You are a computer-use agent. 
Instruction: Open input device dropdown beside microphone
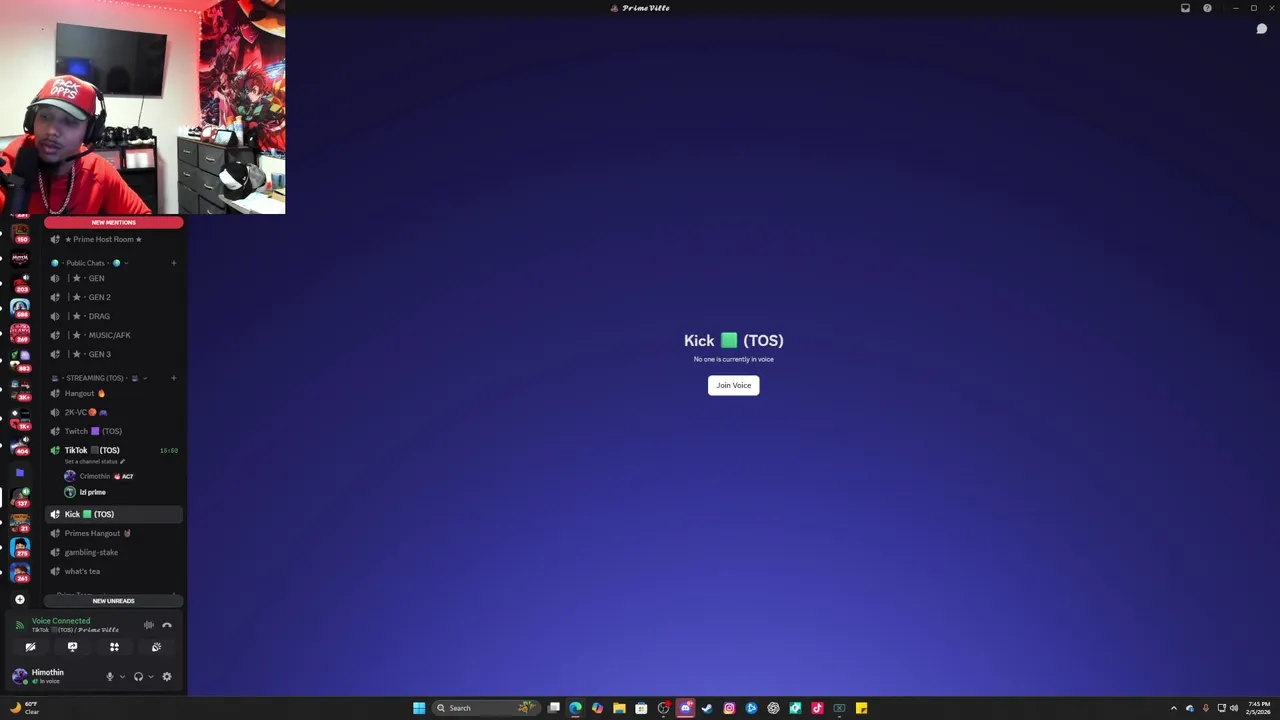(122, 677)
